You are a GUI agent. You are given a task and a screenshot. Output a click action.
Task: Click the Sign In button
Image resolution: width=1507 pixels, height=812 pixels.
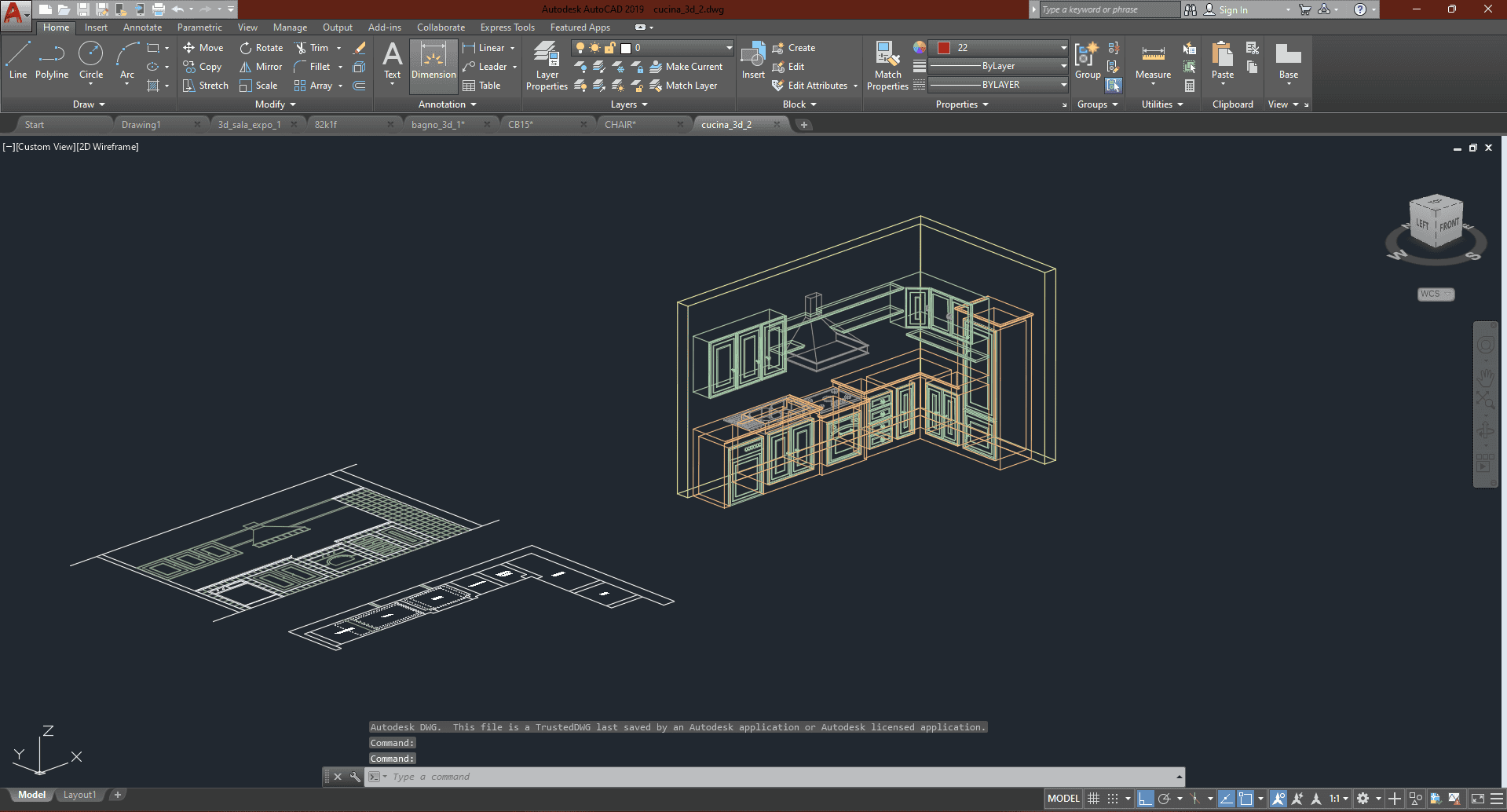(x=1232, y=10)
